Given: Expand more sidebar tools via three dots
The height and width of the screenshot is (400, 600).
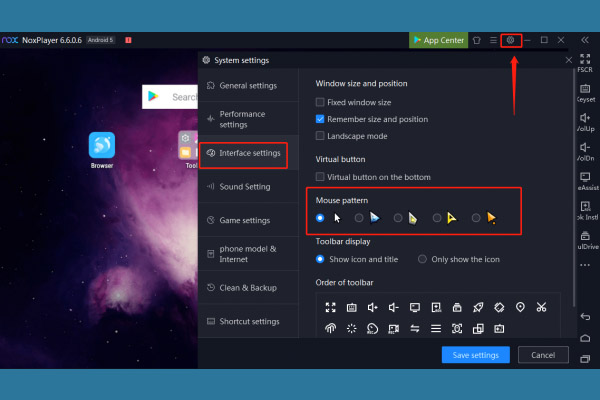Looking at the screenshot, I should [x=585, y=265].
